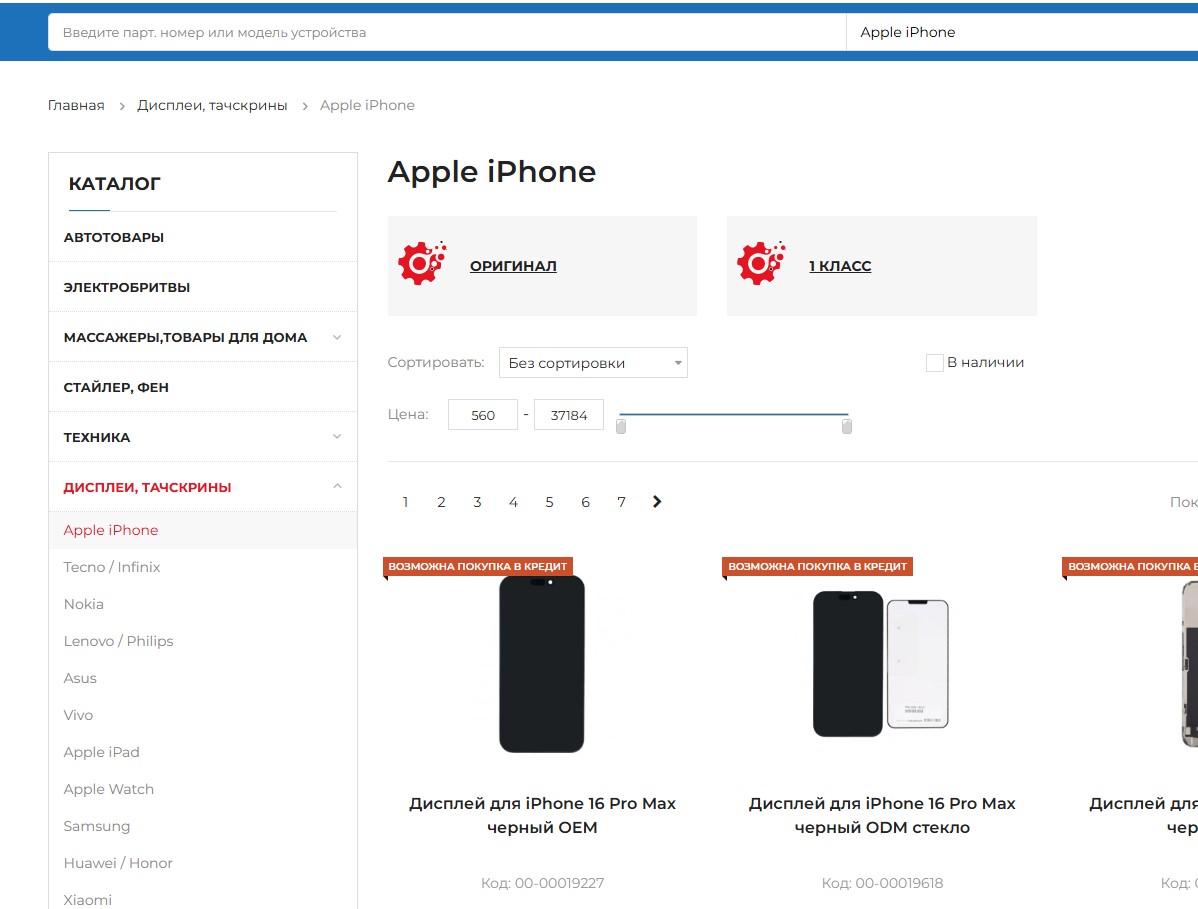Go to page 4 of results
Screen dimensions: 1198x909
(x=513, y=502)
